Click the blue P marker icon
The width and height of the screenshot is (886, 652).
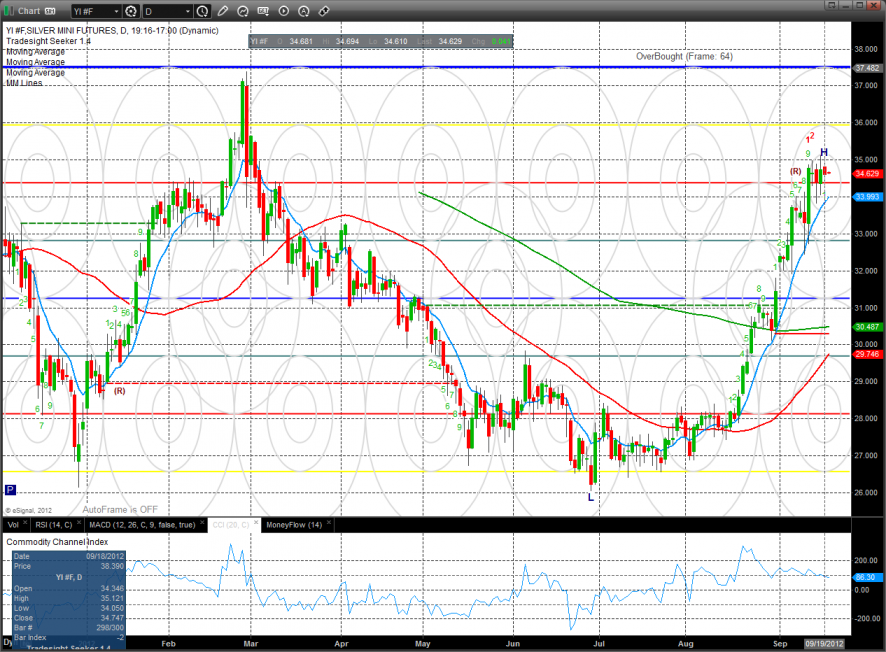[x=11, y=490]
